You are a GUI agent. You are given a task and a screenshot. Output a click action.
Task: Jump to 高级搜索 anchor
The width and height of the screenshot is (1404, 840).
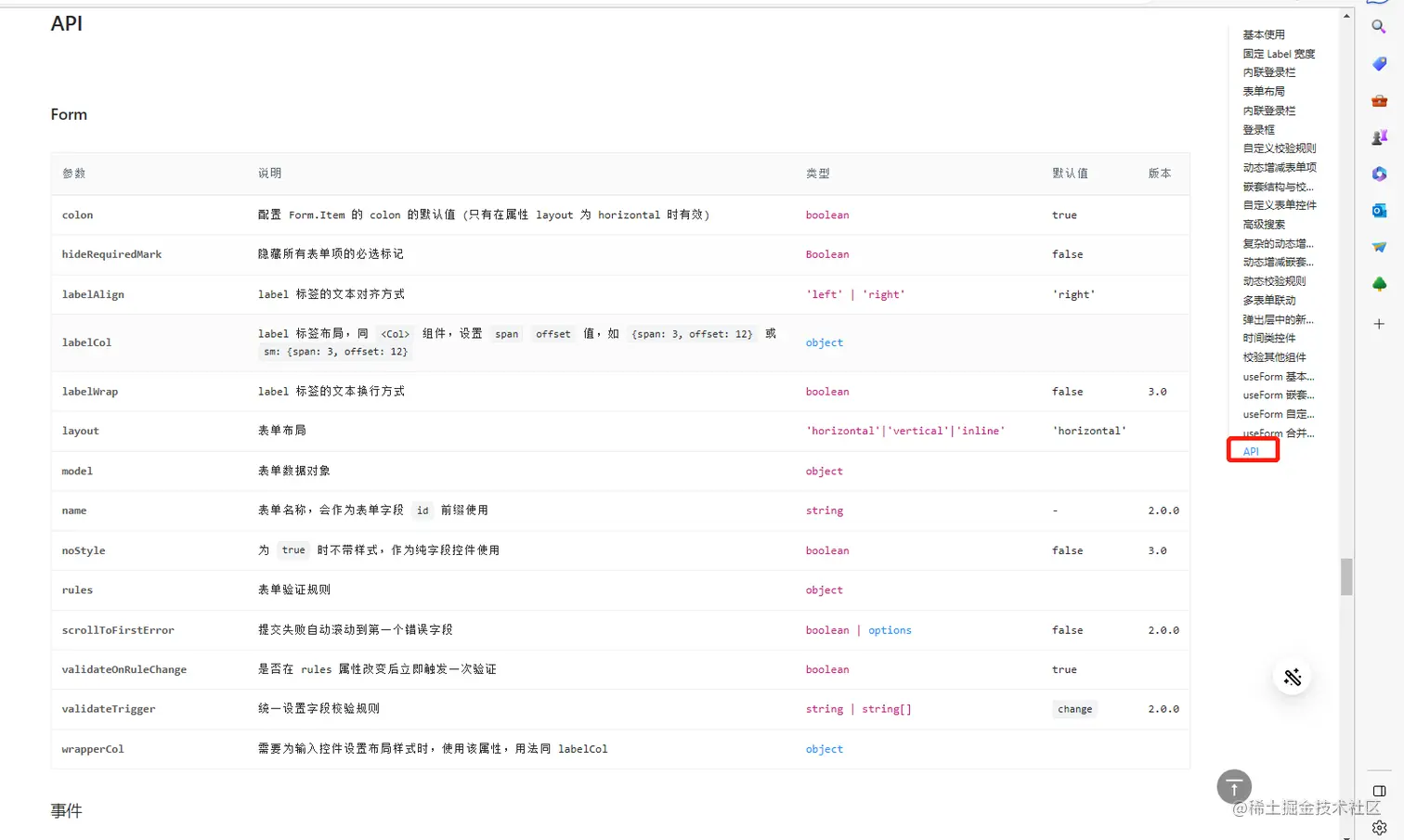pyautogui.click(x=1264, y=225)
